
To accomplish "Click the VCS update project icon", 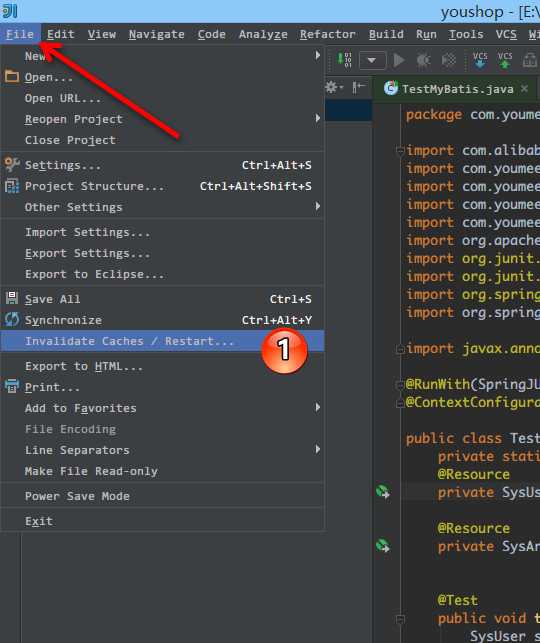I will click(x=480, y=60).
